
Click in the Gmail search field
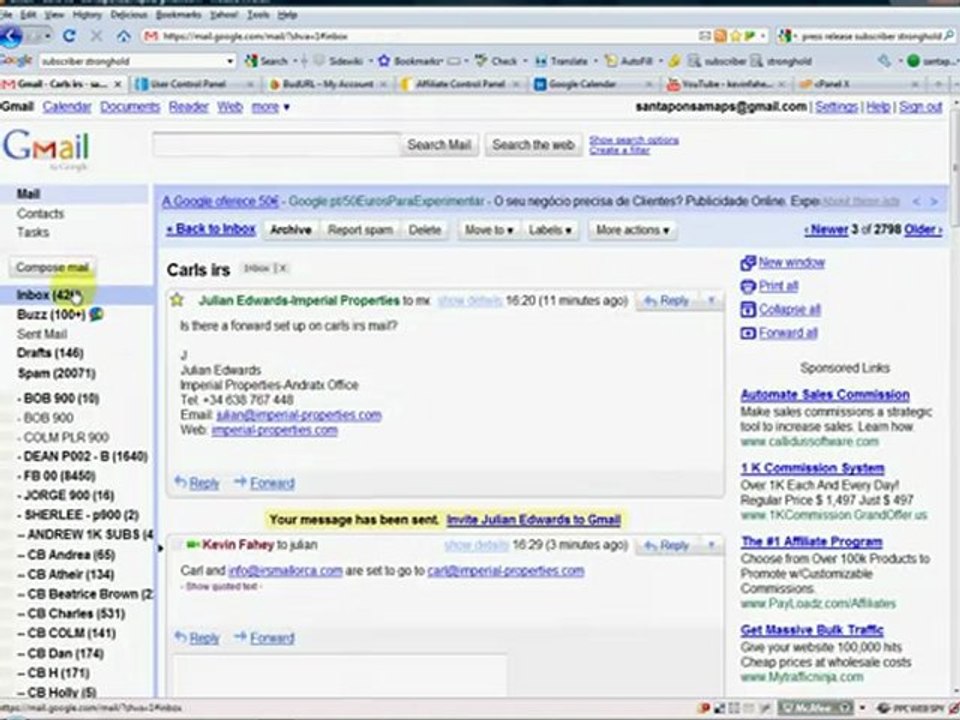[x=276, y=145]
